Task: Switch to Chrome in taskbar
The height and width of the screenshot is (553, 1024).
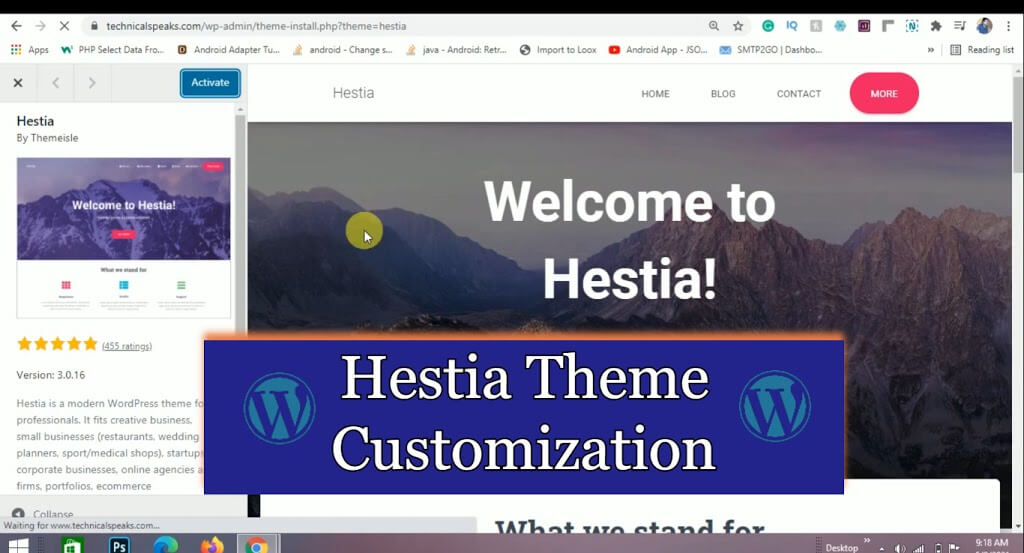Action: 257,545
